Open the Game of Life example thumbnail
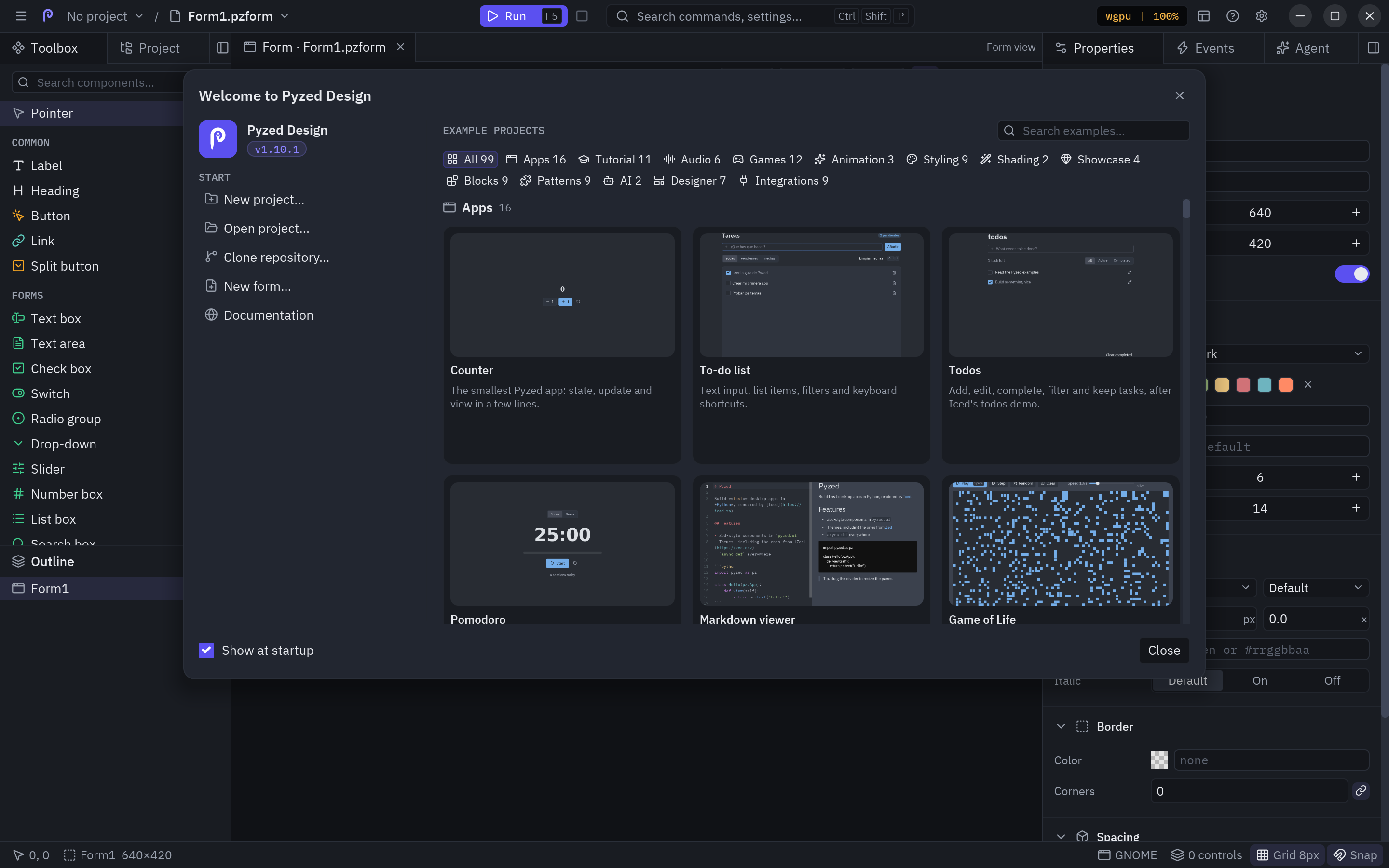The width and height of the screenshot is (1389, 868). pyautogui.click(x=1060, y=543)
